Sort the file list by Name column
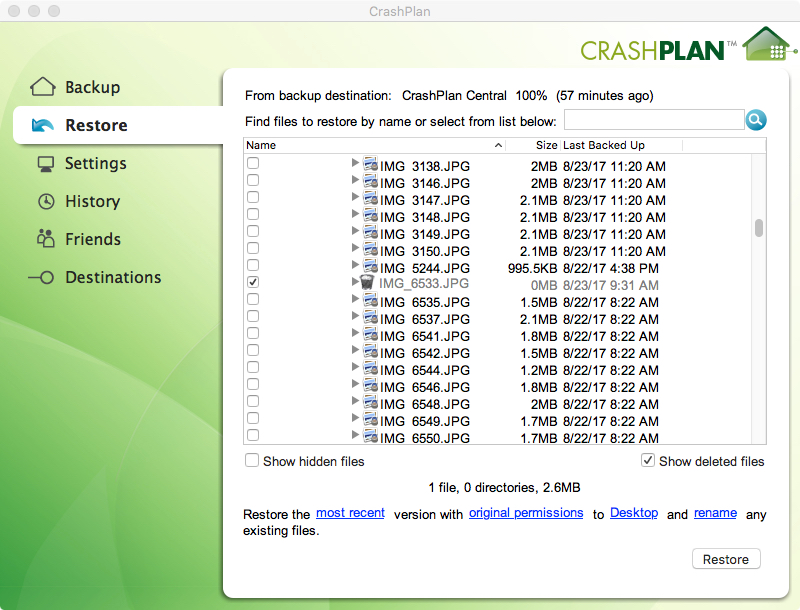800x610 pixels. tap(375, 145)
